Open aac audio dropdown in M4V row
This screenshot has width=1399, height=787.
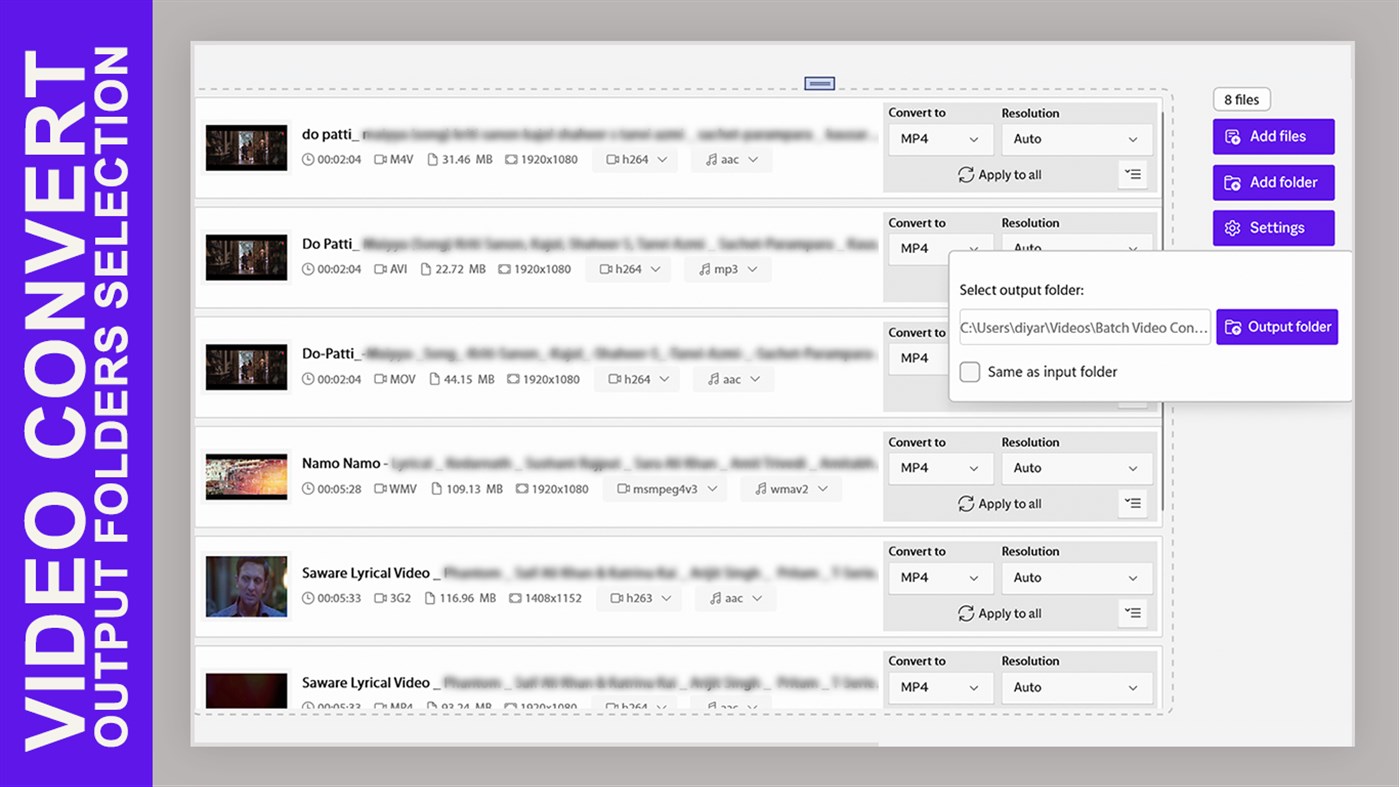731,160
